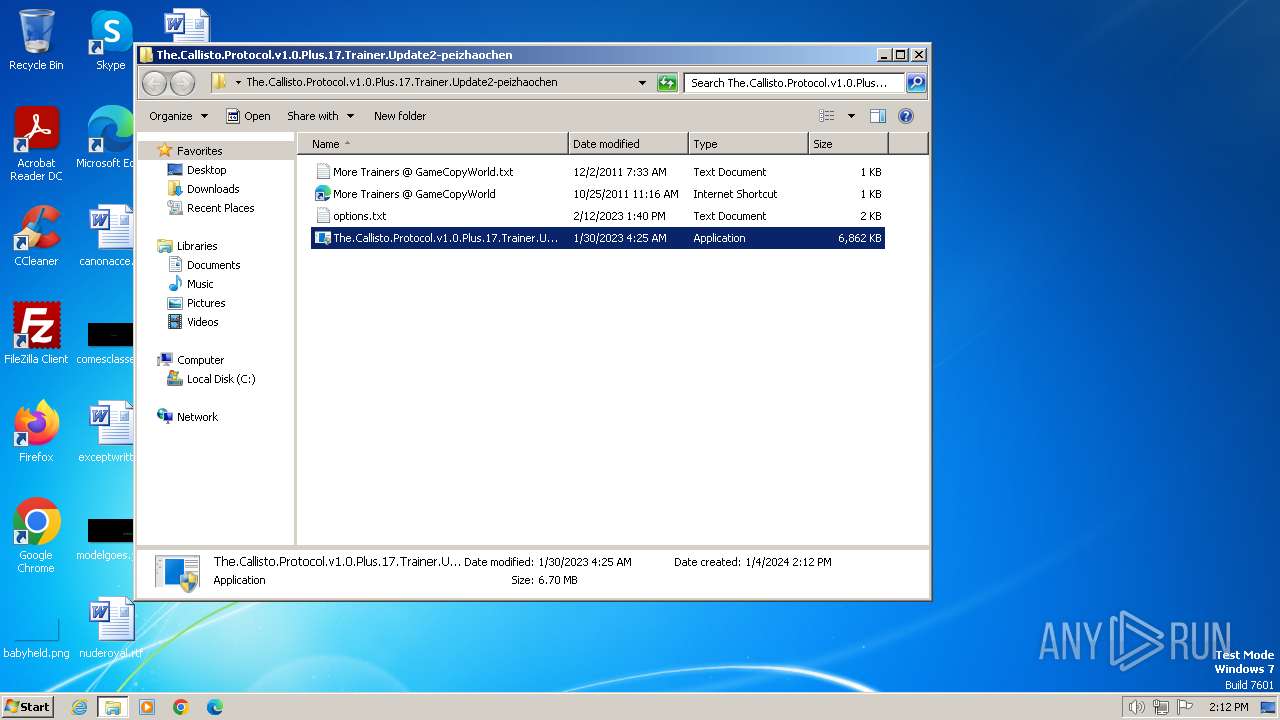Click into the Search folder input field
The height and width of the screenshot is (720, 1280).
point(794,83)
